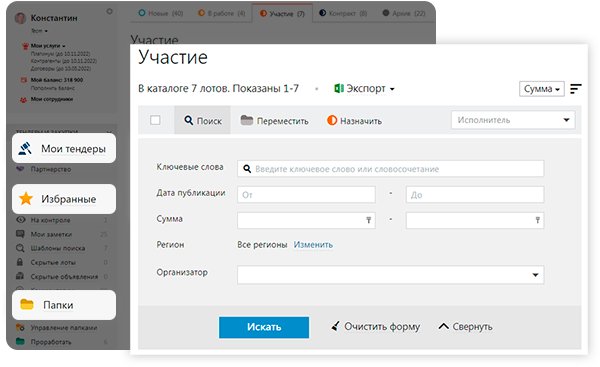Viewport: 600px width, 367px height.
Task: Click the orange half-circle icon on Назначить
Action: pyautogui.click(x=332, y=120)
